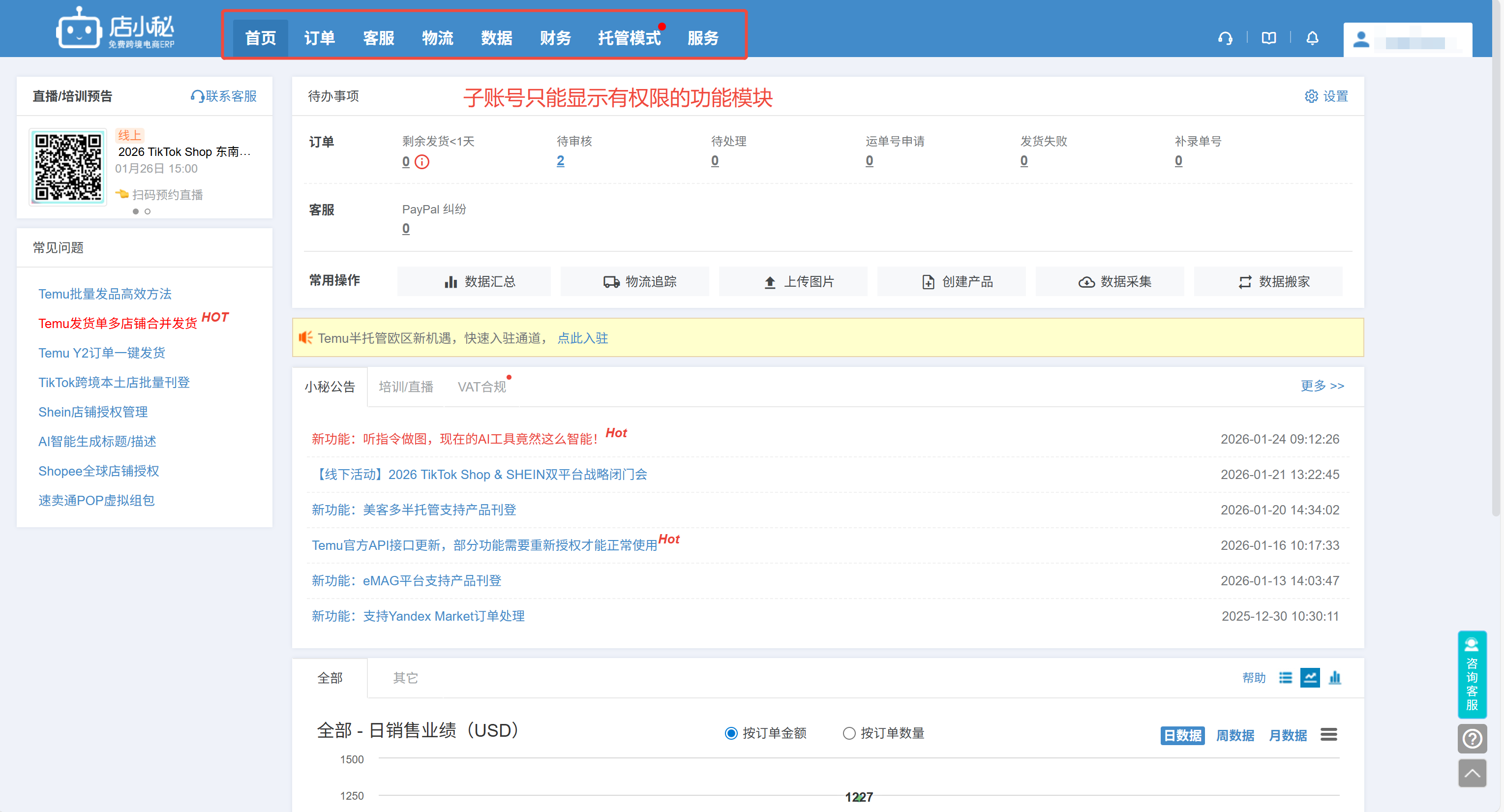Open the 托管模式 navigation menu
The image size is (1504, 812).
click(629, 38)
